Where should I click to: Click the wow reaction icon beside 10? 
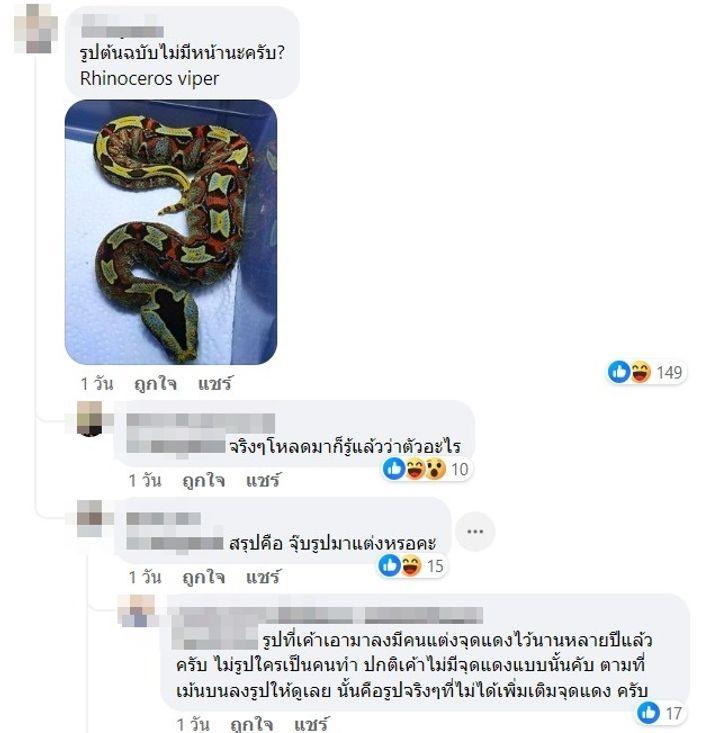435,469
